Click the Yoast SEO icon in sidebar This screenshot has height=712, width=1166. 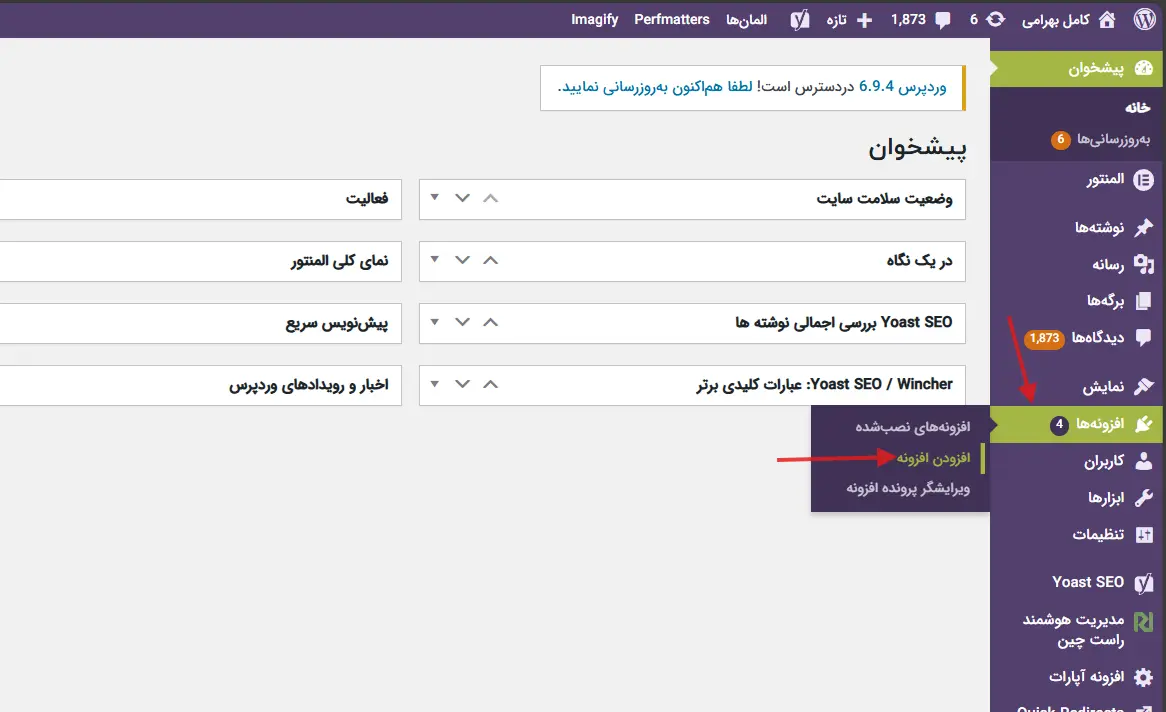click(x=1144, y=583)
